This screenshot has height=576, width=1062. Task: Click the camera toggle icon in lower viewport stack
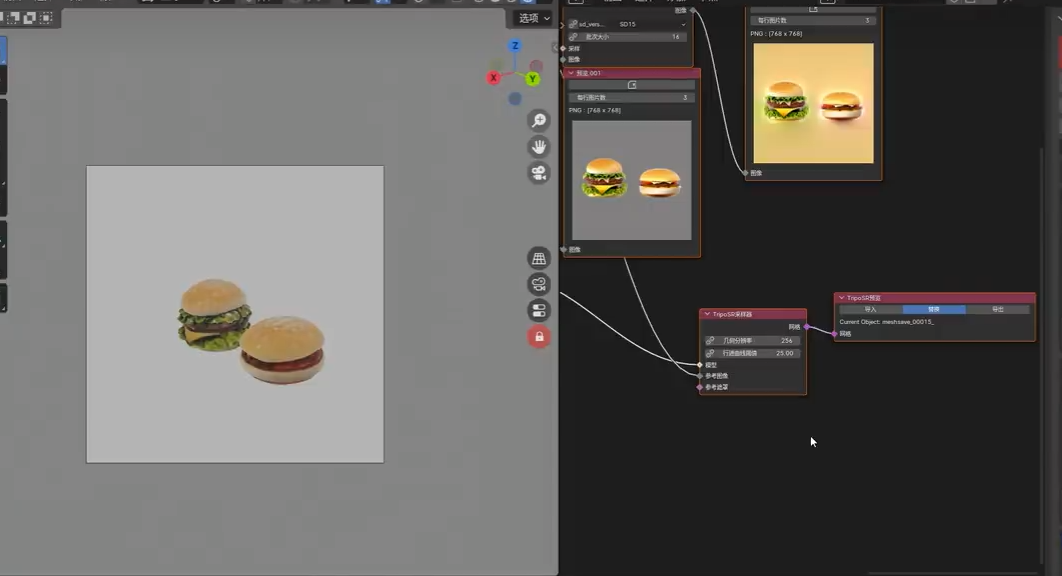coord(540,283)
